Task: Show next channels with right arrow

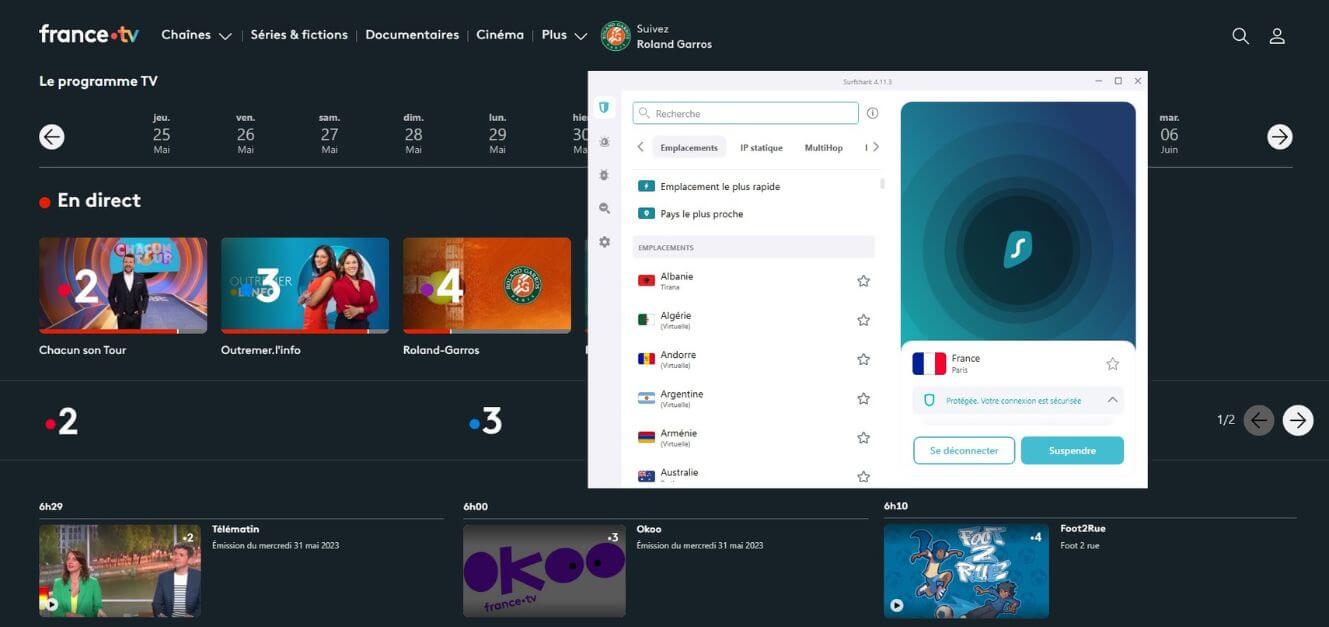Action: pos(1298,420)
